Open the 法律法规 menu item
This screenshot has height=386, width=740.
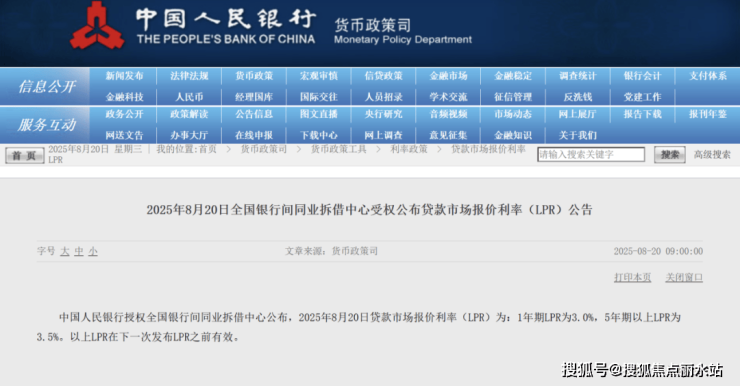[189, 76]
